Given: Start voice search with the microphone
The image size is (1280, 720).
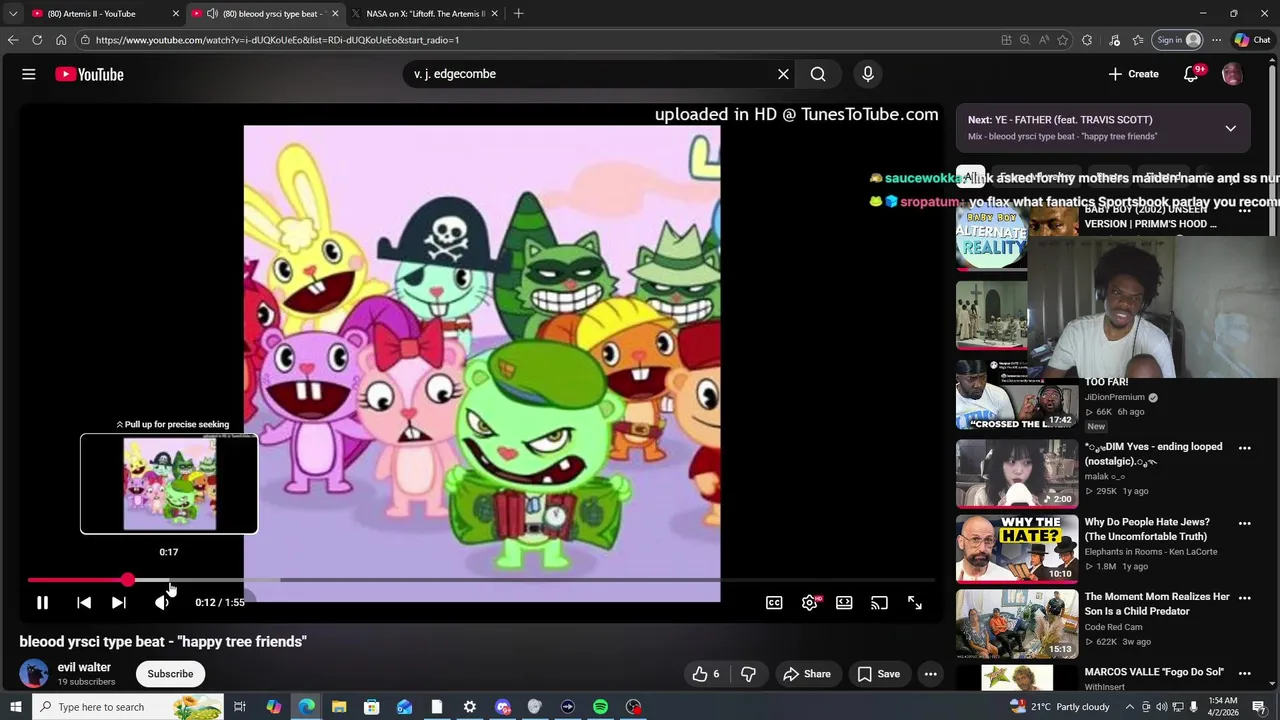Looking at the screenshot, I should tap(868, 74).
